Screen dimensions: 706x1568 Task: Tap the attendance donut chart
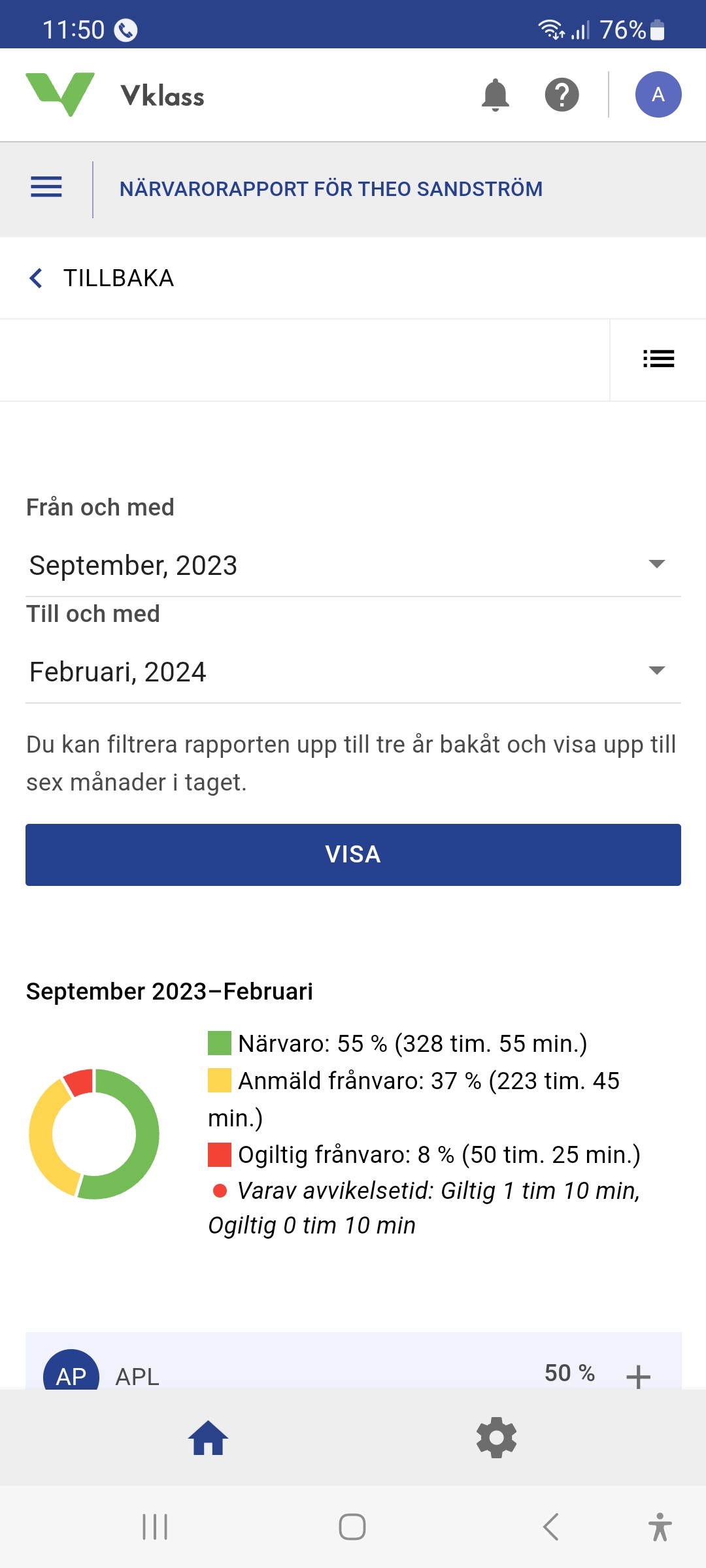(94, 1134)
